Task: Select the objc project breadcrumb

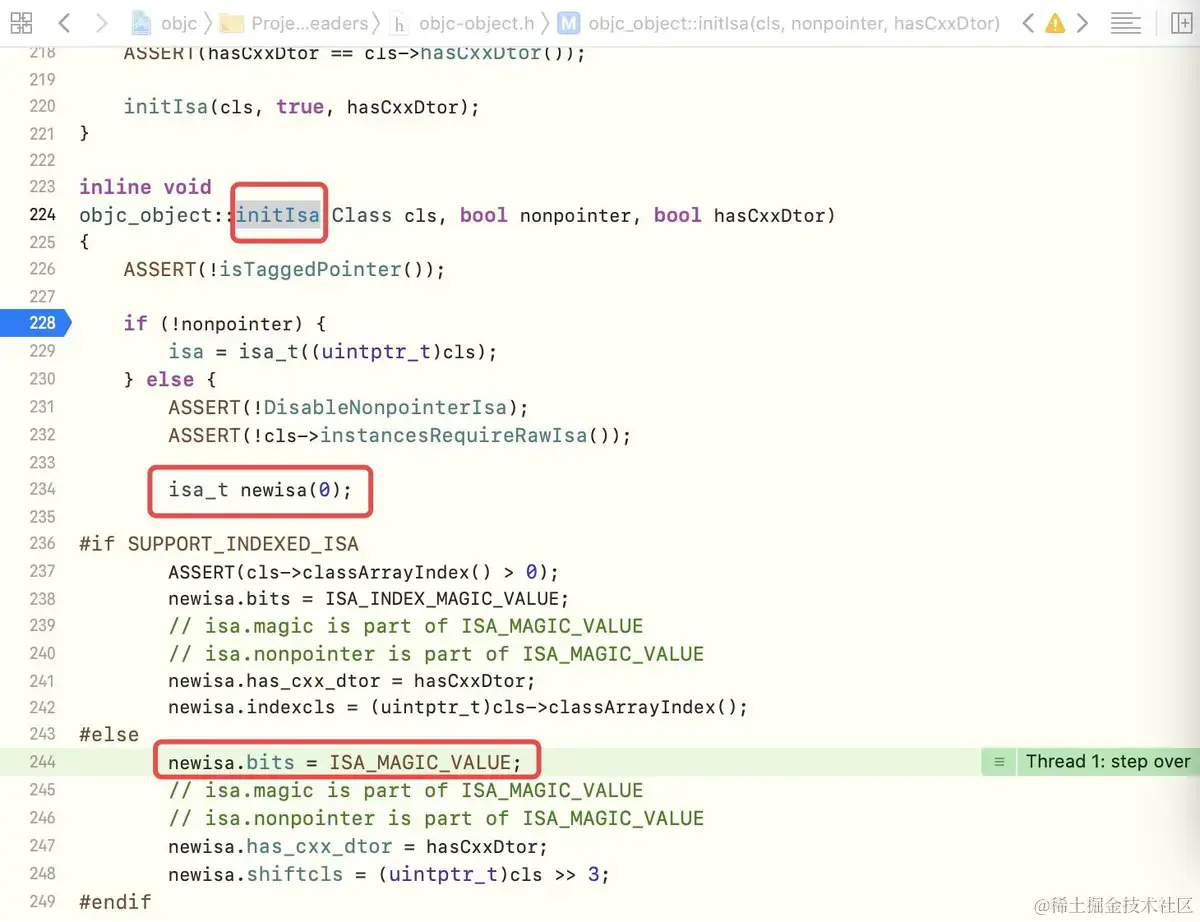Action: [x=166, y=22]
